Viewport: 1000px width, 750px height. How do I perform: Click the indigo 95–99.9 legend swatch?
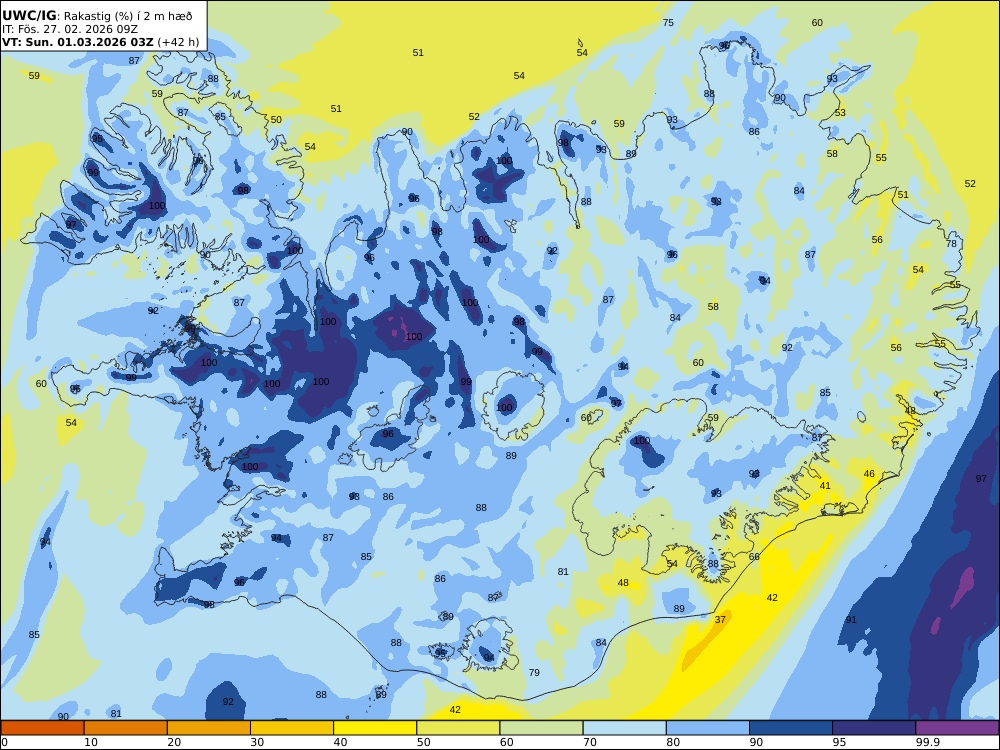[x=874, y=728]
